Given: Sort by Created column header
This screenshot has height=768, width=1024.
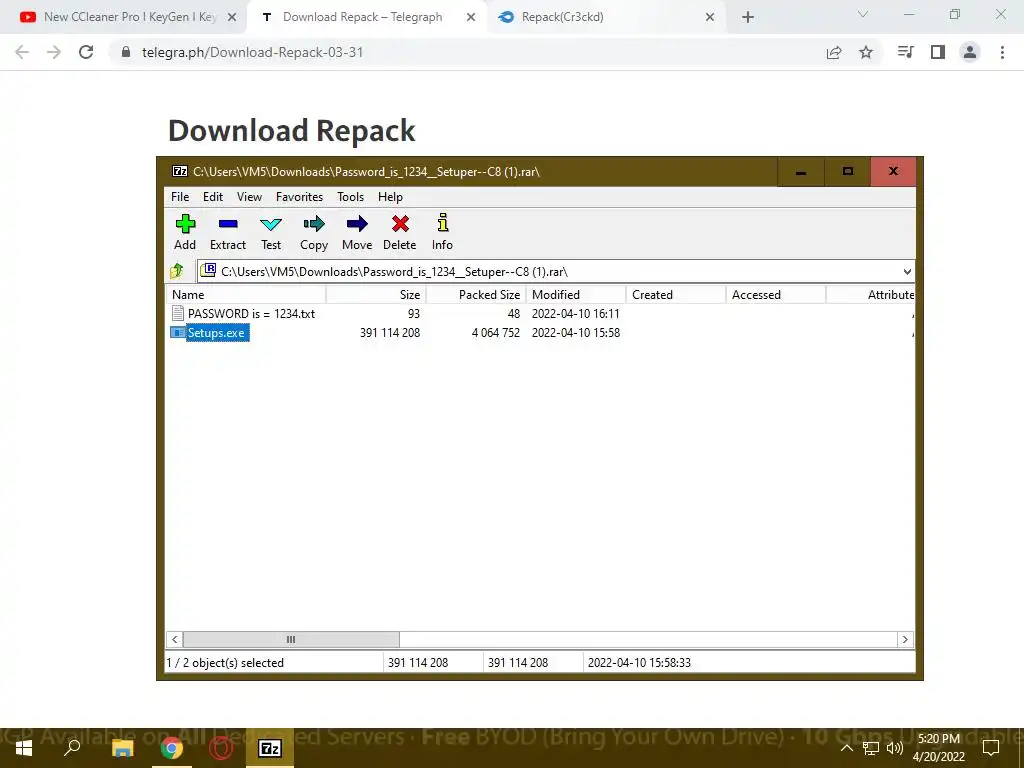Looking at the screenshot, I should pos(676,295).
